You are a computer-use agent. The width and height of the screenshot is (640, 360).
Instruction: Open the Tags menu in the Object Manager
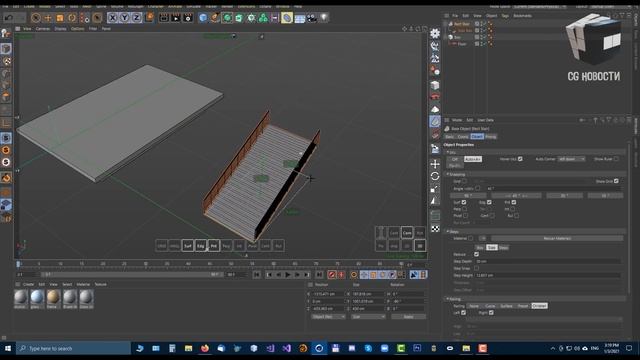pos(505,16)
